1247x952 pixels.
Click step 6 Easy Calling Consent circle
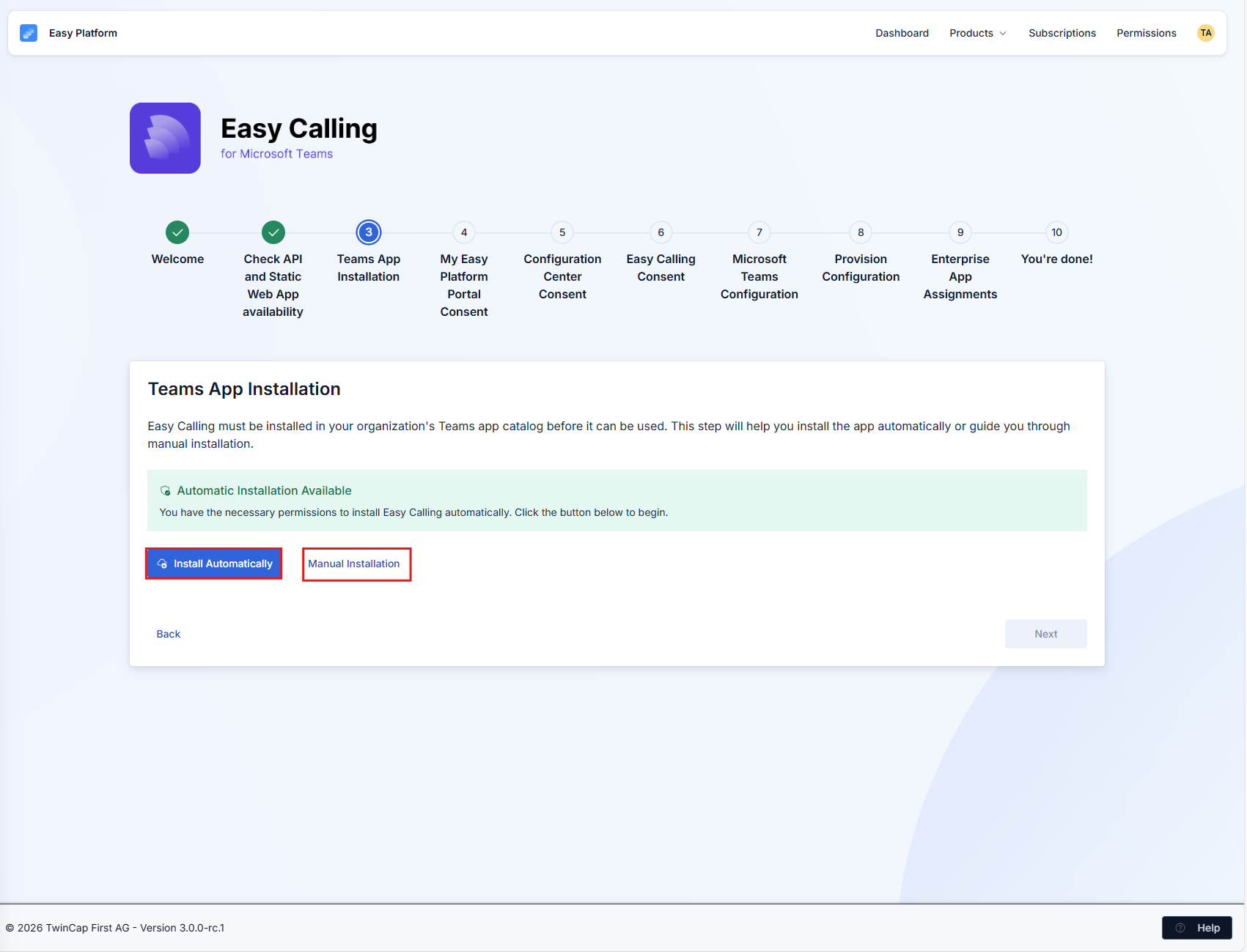pyautogui.click(x=661, y=232)
